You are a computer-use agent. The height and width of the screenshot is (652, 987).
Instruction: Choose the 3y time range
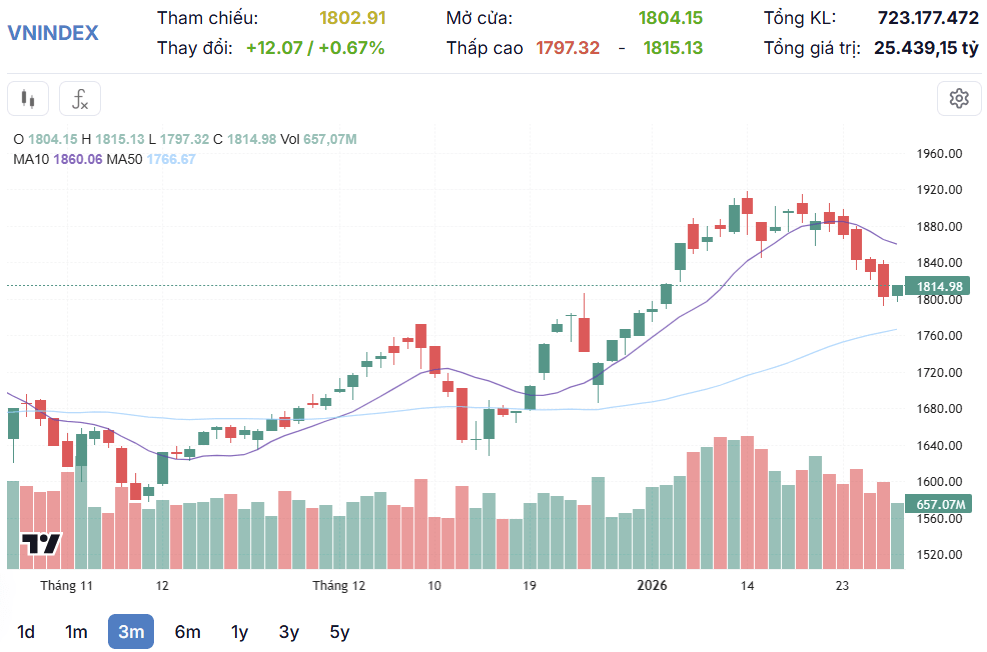[289, 631]
